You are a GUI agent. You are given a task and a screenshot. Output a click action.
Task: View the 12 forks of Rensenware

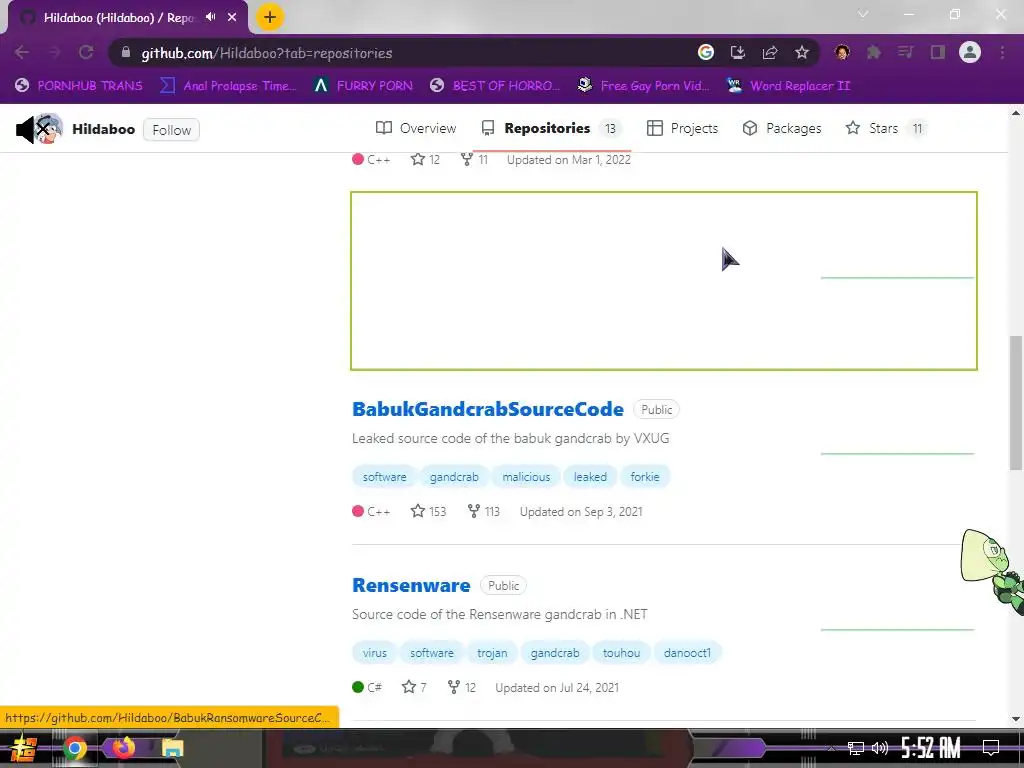point(462,687)
